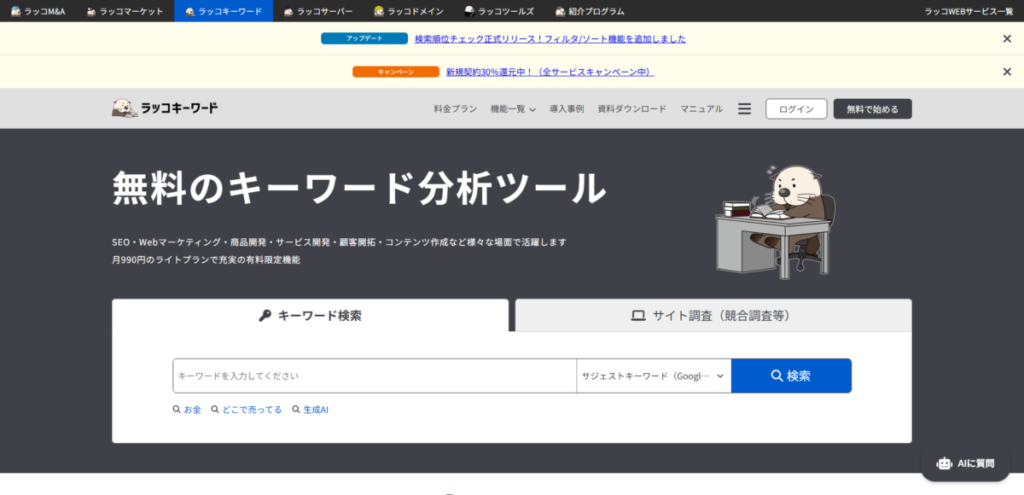This screenshot has width=1024, height=495.
Task: Expand the 機能一覧 dropdown menu
Action: pyautogui.click(x=513, y=109)
